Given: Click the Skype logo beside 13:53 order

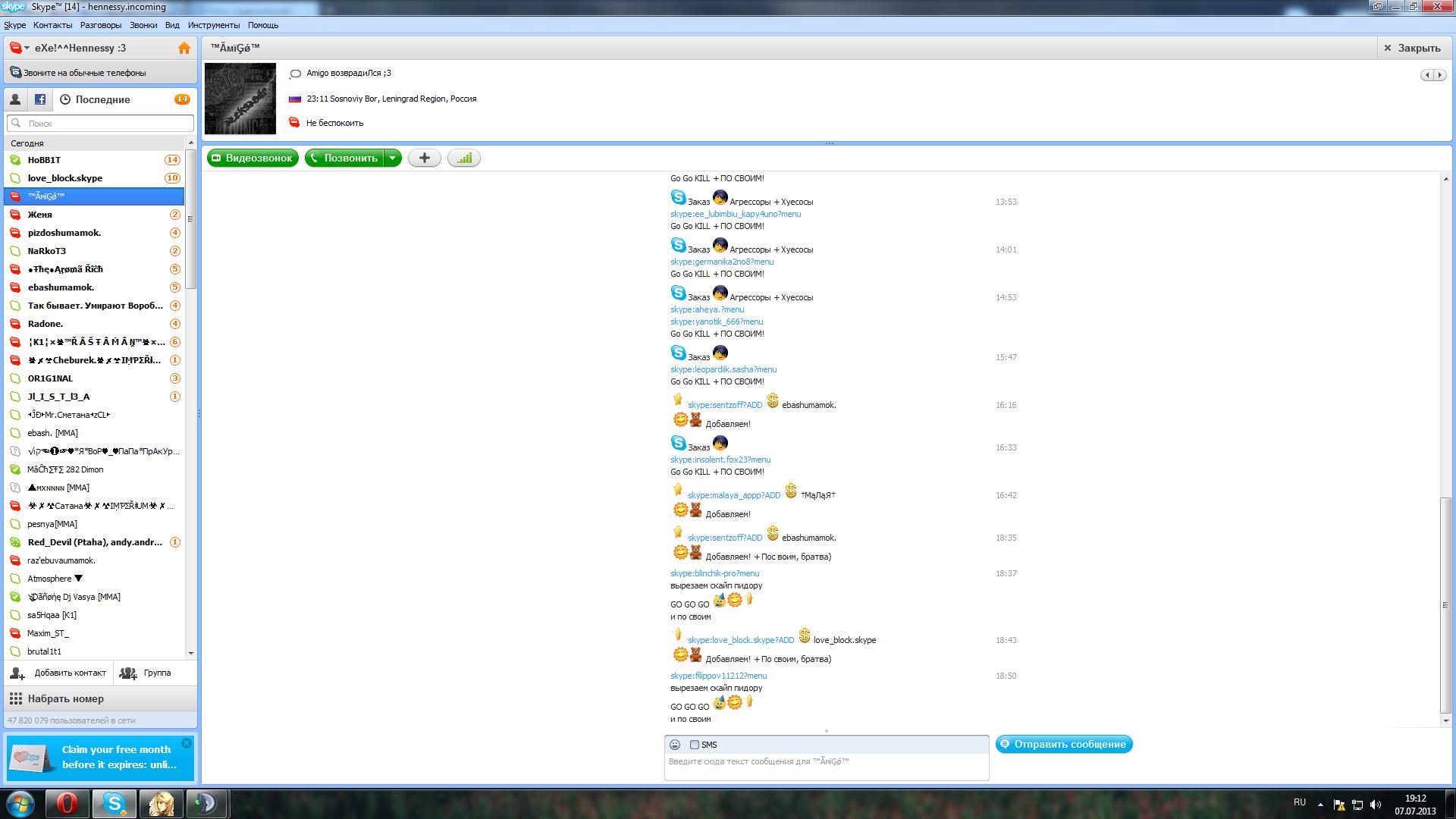Looking at the screenshot, I should tap(678, 197).
